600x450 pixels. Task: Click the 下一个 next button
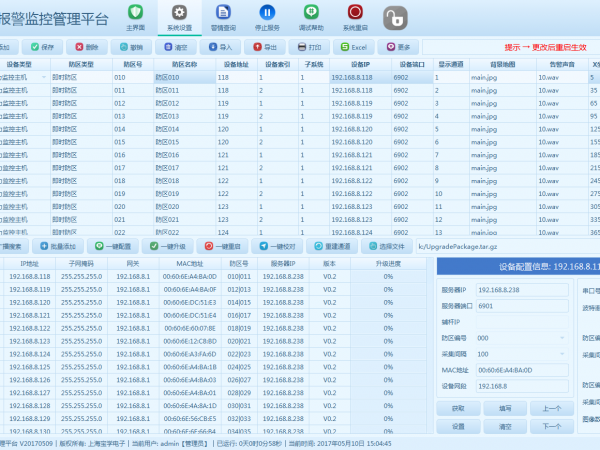[551, 426]
